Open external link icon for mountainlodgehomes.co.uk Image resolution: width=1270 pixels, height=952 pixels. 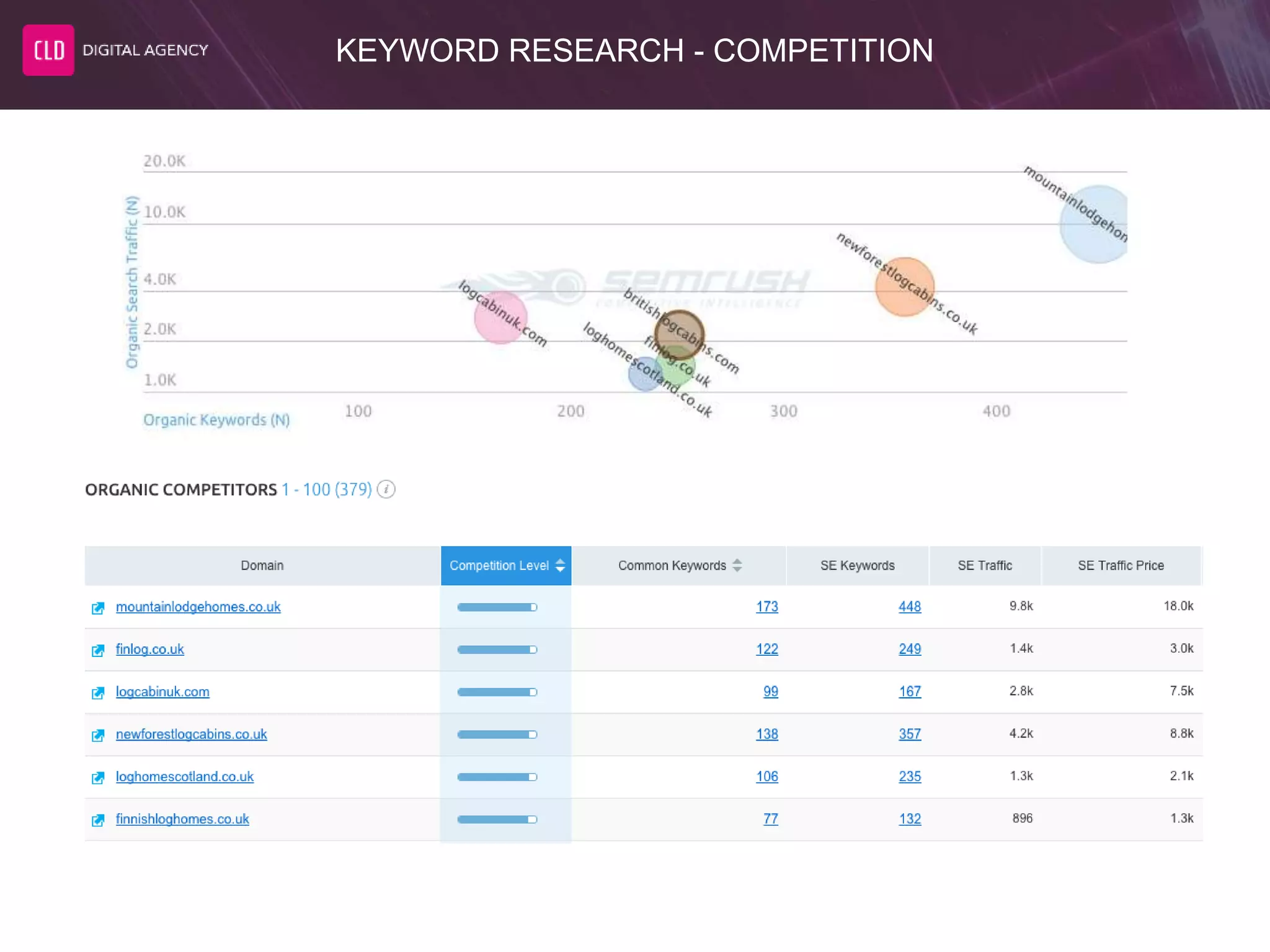(98, 608)
